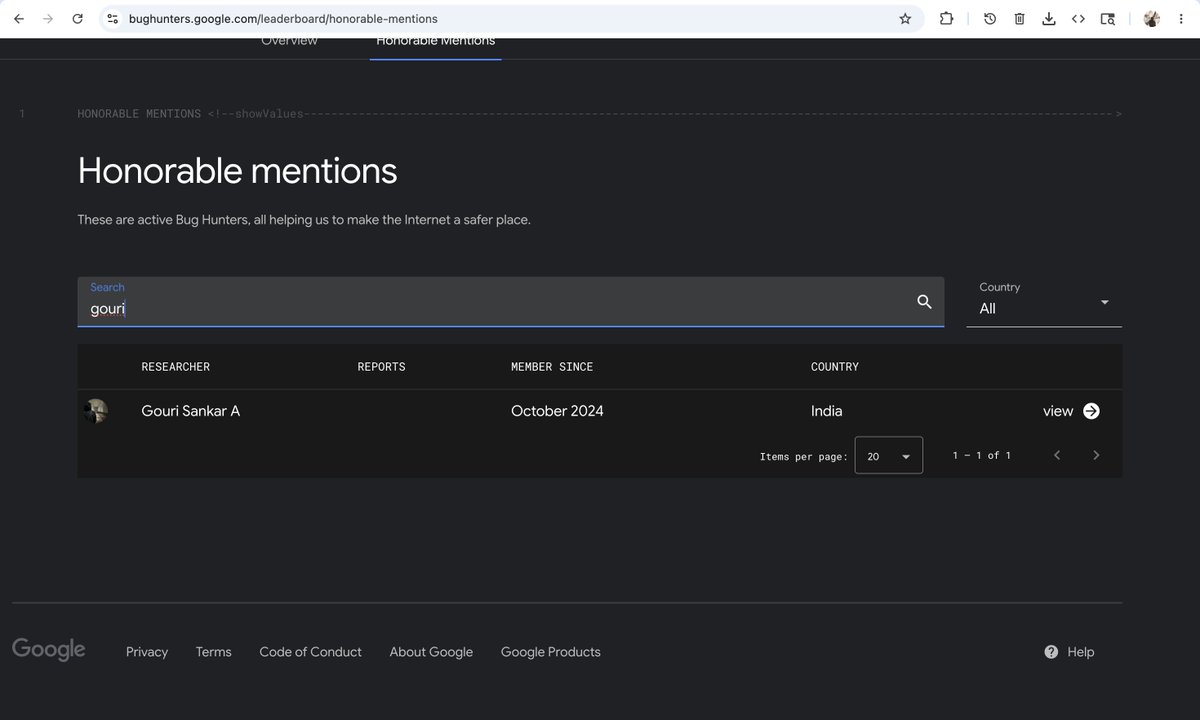Click the search magnifier icon

925,302
